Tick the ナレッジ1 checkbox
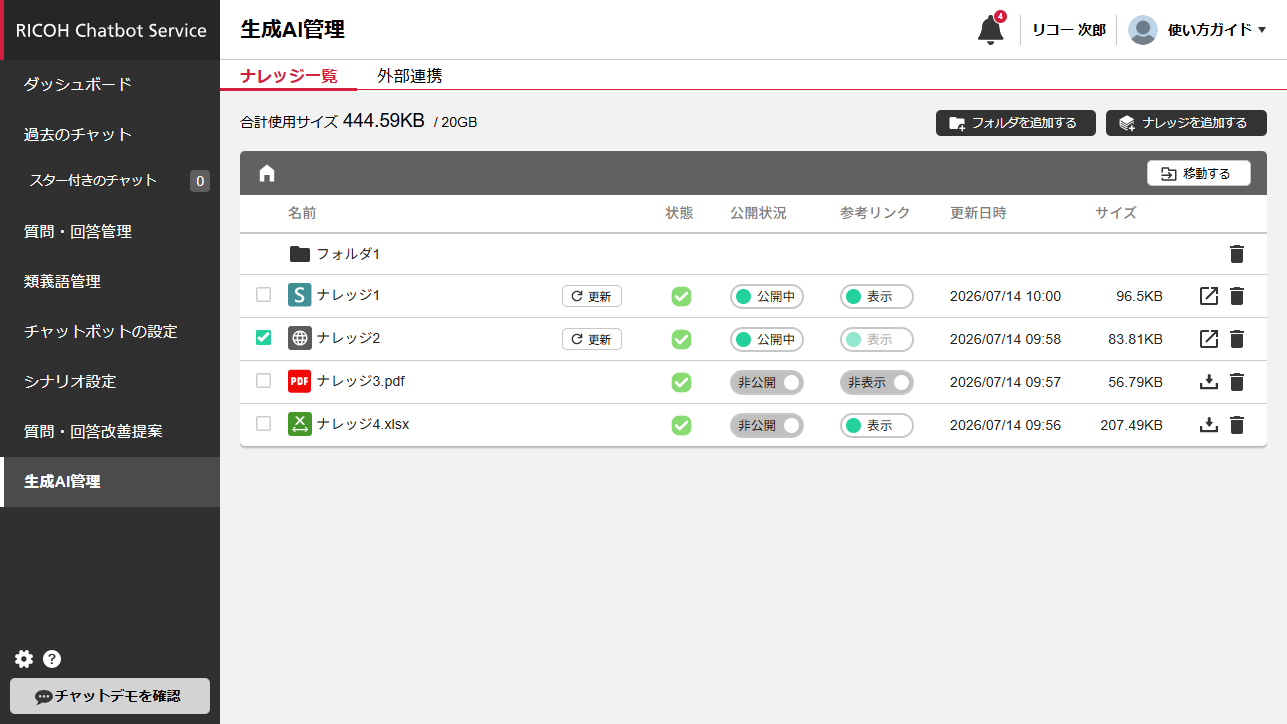Viewport: 1287px width, 724px height. pos(263,295)
